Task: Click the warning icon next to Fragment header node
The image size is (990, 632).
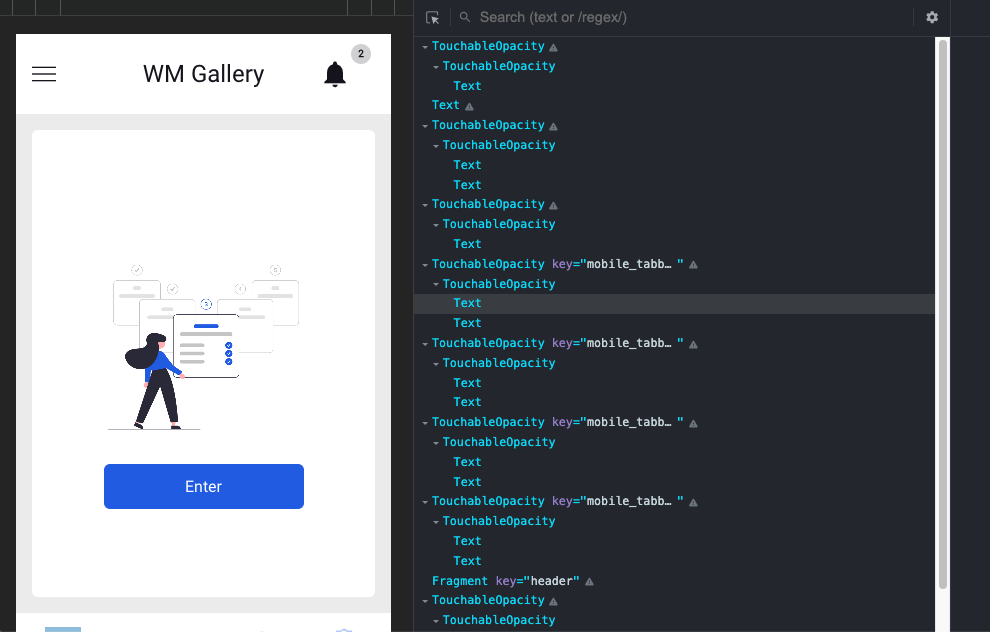Action: [x=589, y=580]
